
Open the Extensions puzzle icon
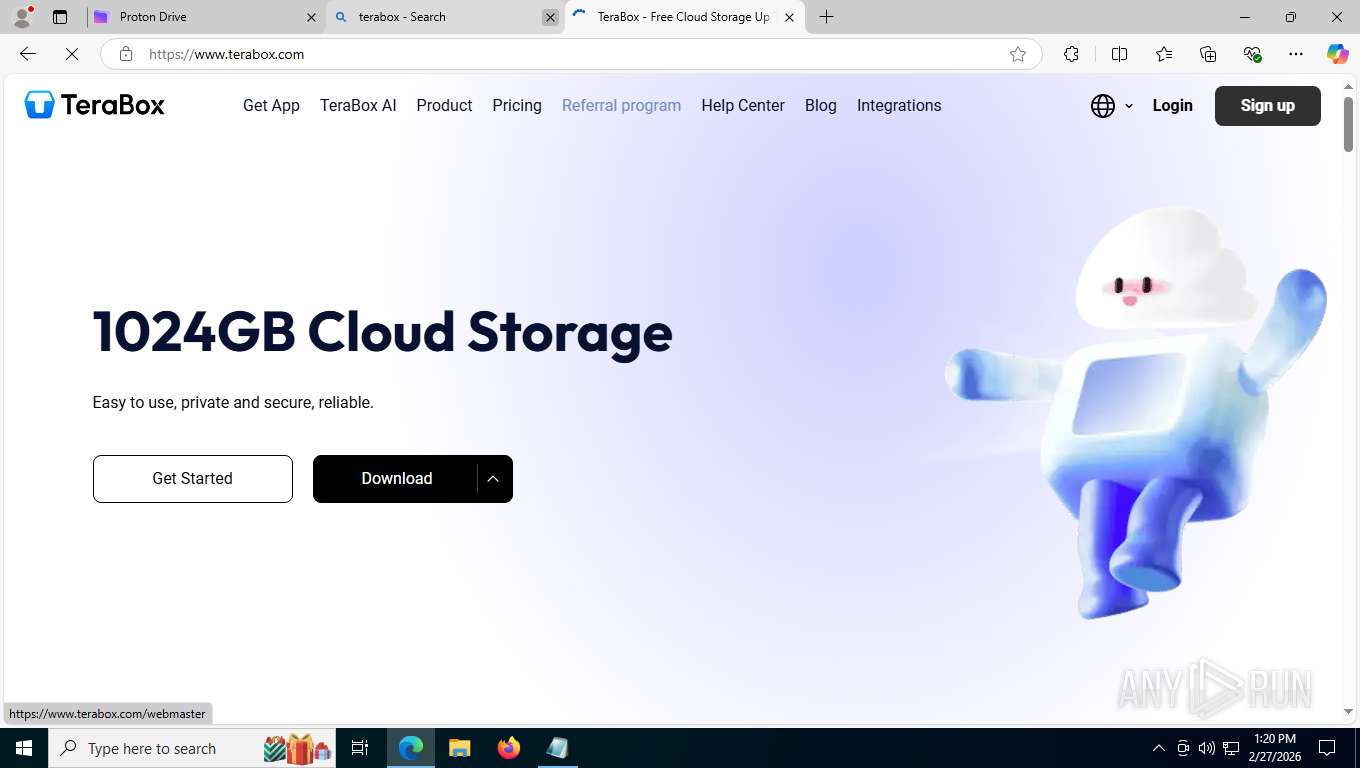click(1071, 54)
